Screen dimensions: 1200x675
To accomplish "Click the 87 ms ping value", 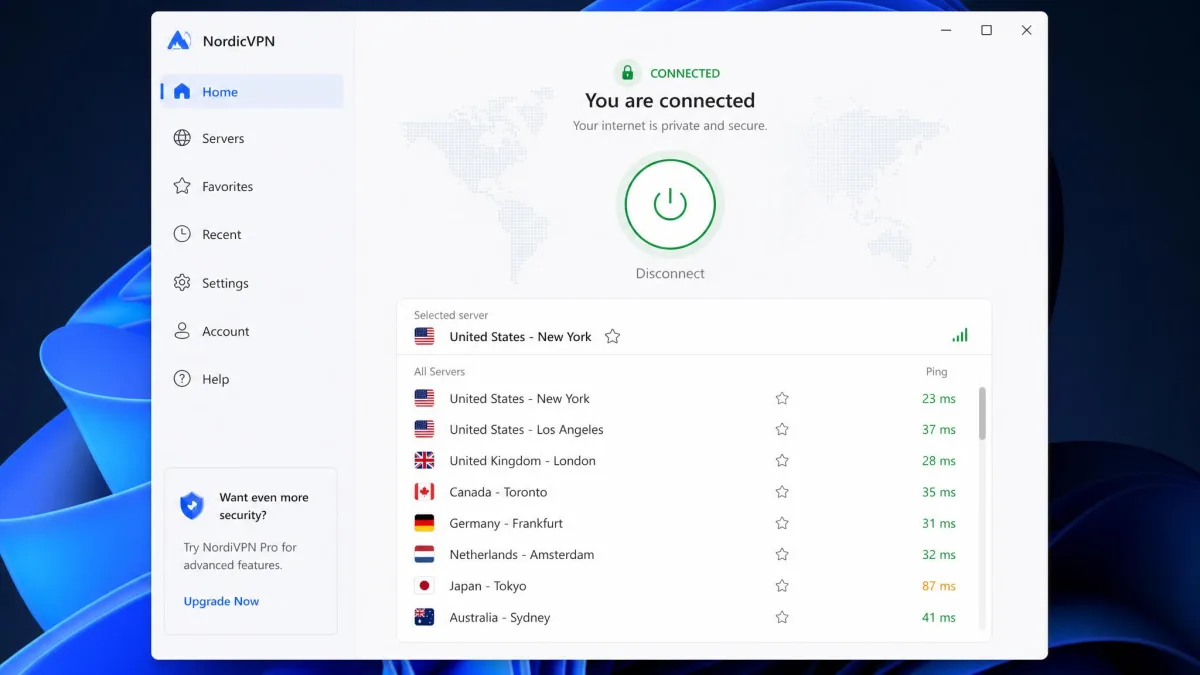I will click(939, 586).
